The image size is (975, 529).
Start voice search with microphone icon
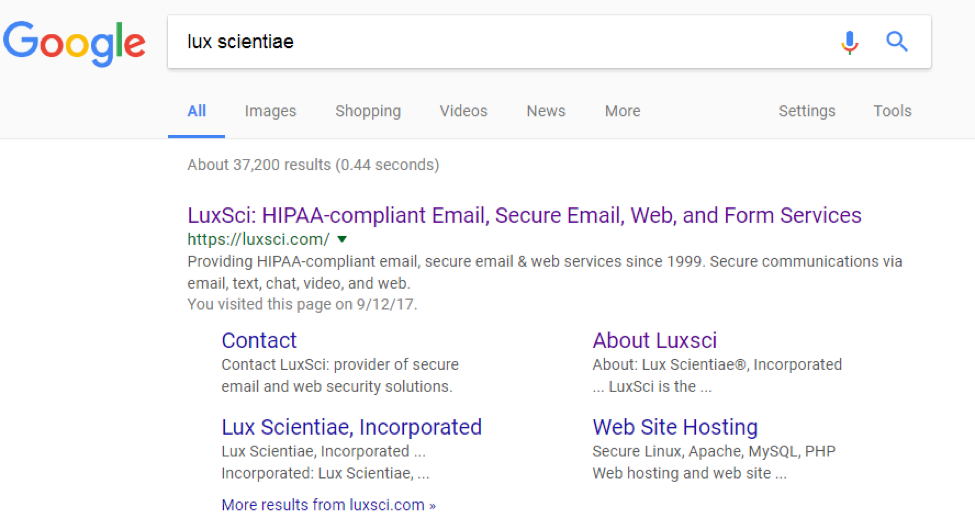coord(849,42)
